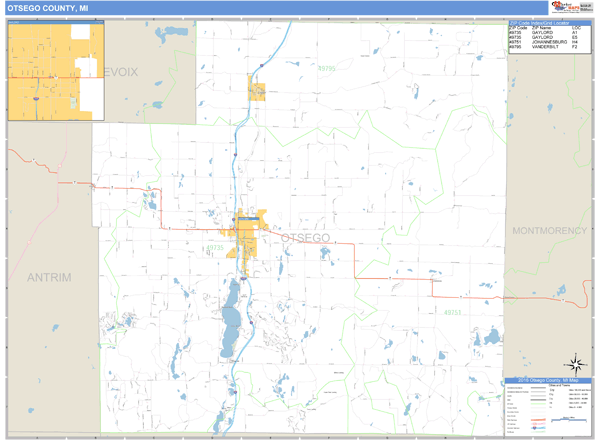Click the 2015 Otsego County legend title
This screenshot has height=440, width=600.
[x=544, y=381]
